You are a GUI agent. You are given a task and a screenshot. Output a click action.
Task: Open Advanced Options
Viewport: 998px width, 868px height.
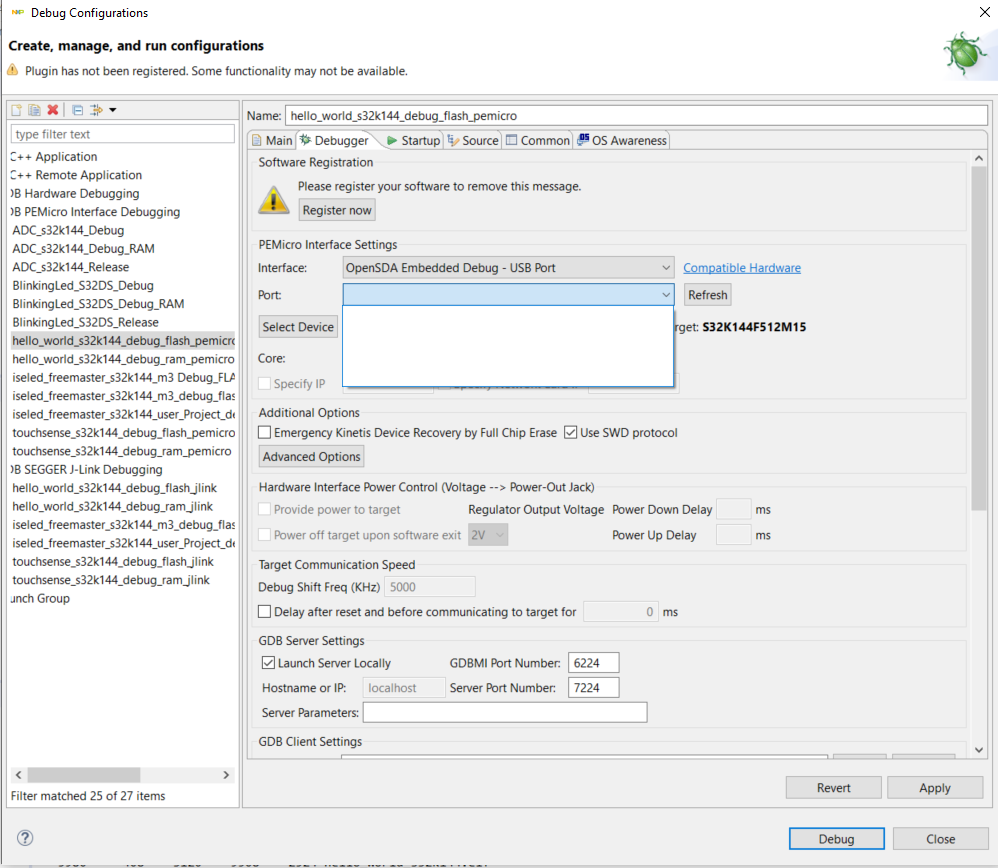coord(311,456)
